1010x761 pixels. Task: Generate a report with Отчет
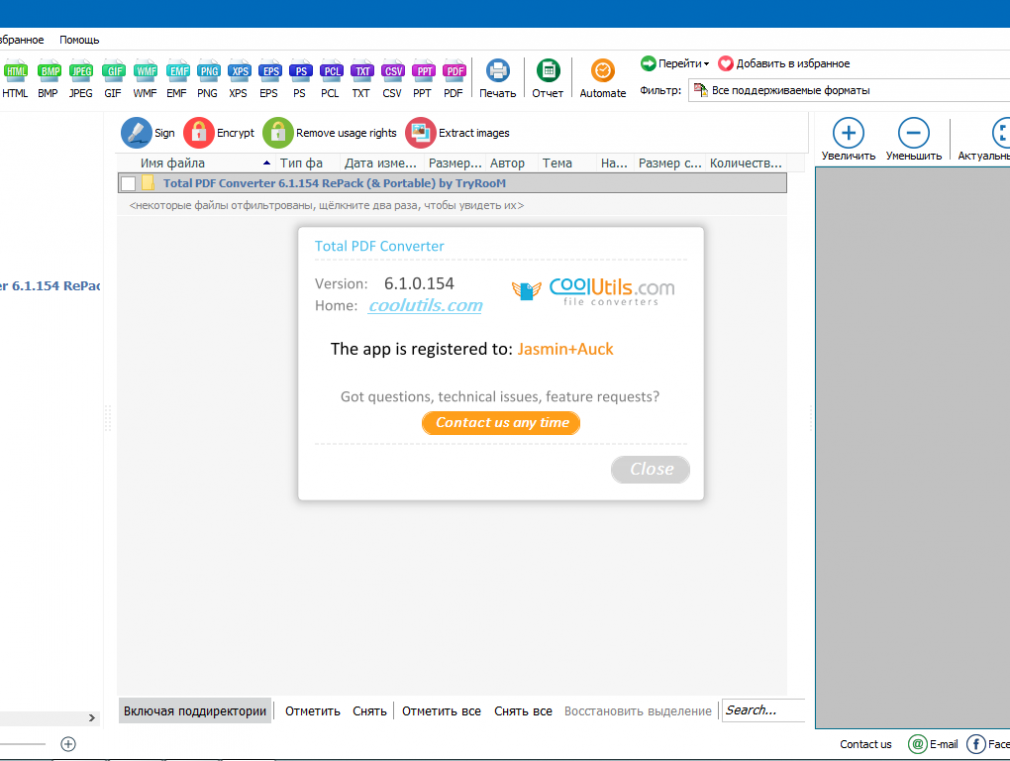pos(548,79)
